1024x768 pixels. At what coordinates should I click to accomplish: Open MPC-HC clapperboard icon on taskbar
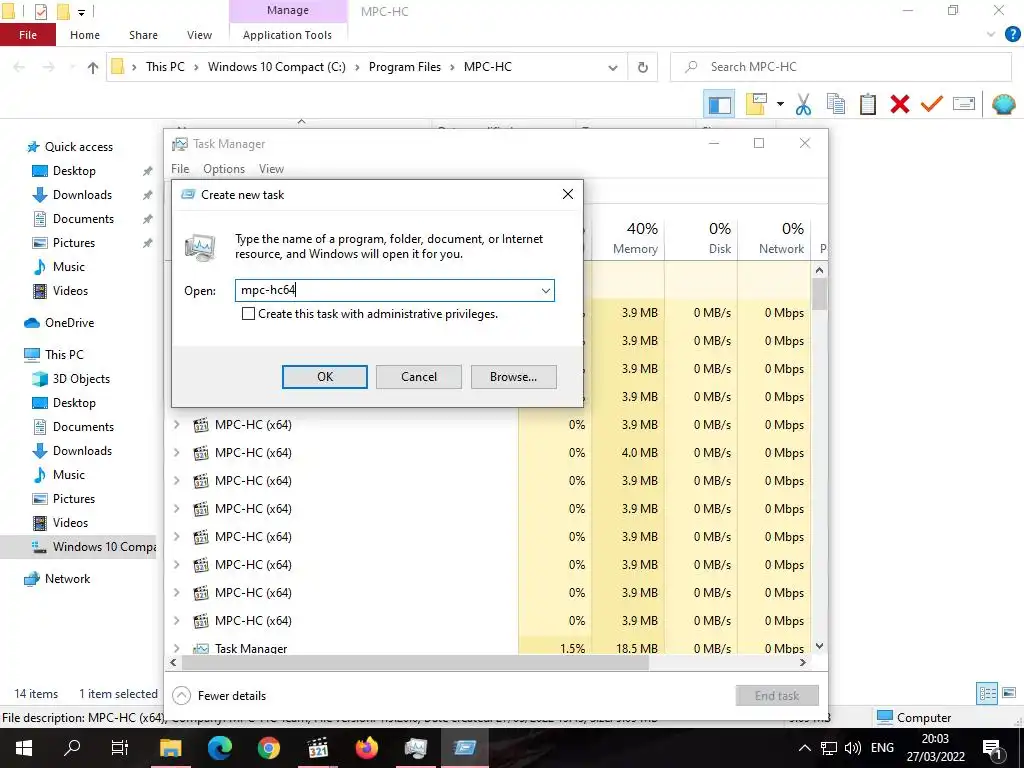[x=317, y=748]
